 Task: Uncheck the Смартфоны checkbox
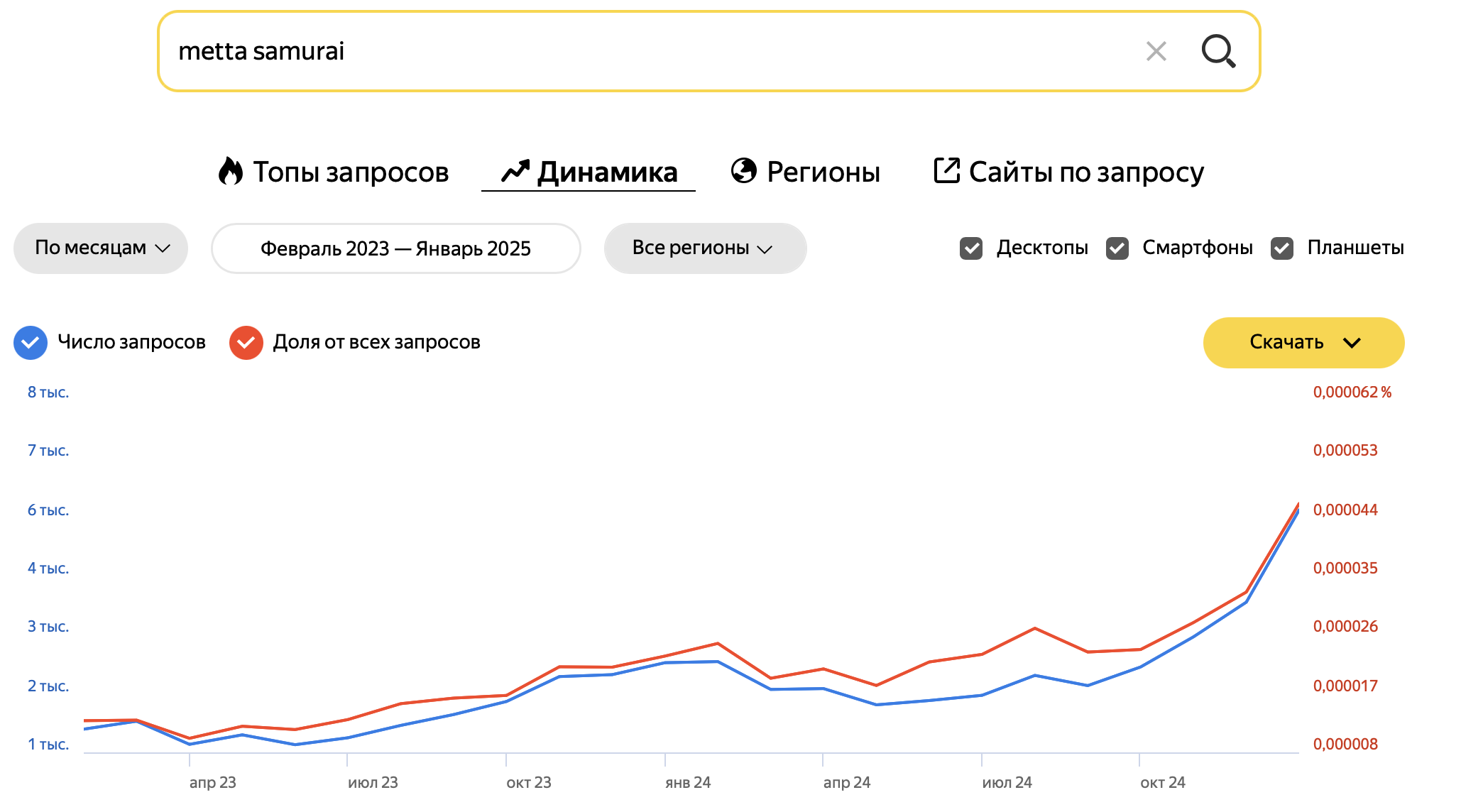tap(1117, 248)
